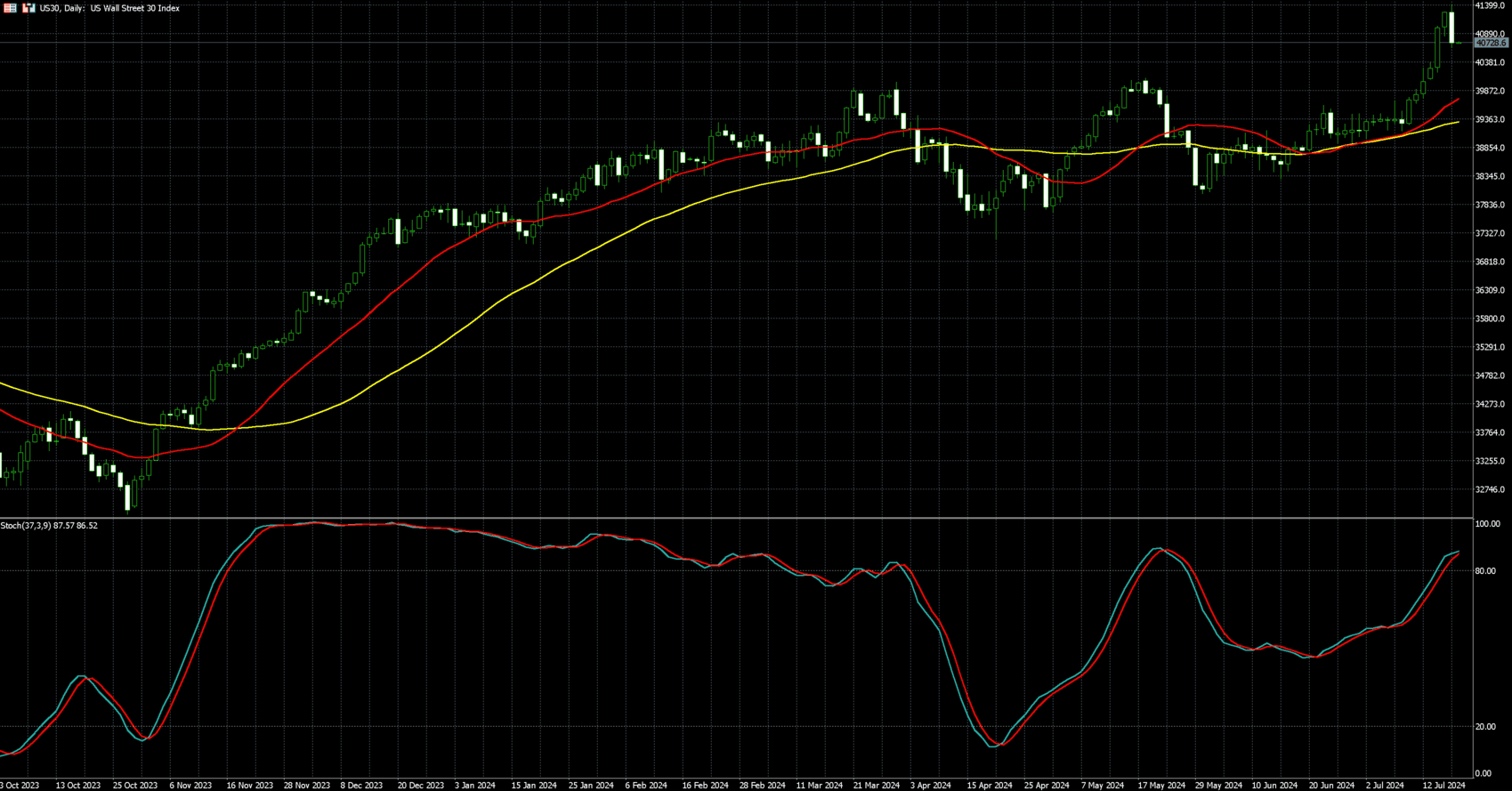Click the 41399.0 price scale label

click(x=1490, y=6)
